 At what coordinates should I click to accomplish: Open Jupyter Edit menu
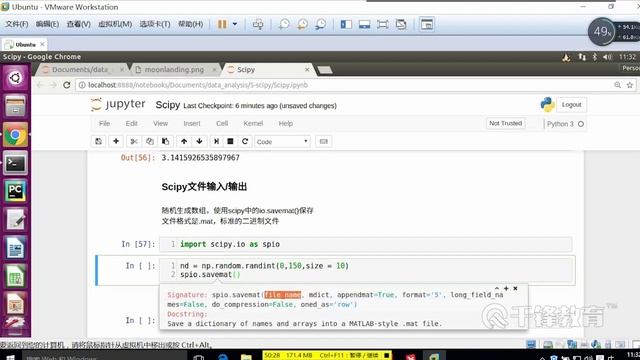(x=131, y=123)
